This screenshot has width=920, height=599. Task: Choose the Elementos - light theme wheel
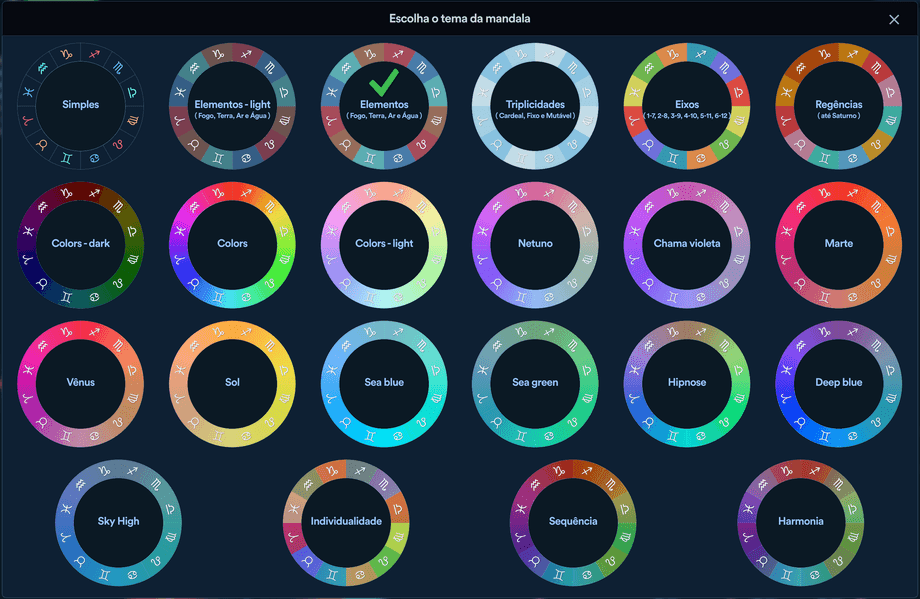pyautogui.click(x=232, y=106)
